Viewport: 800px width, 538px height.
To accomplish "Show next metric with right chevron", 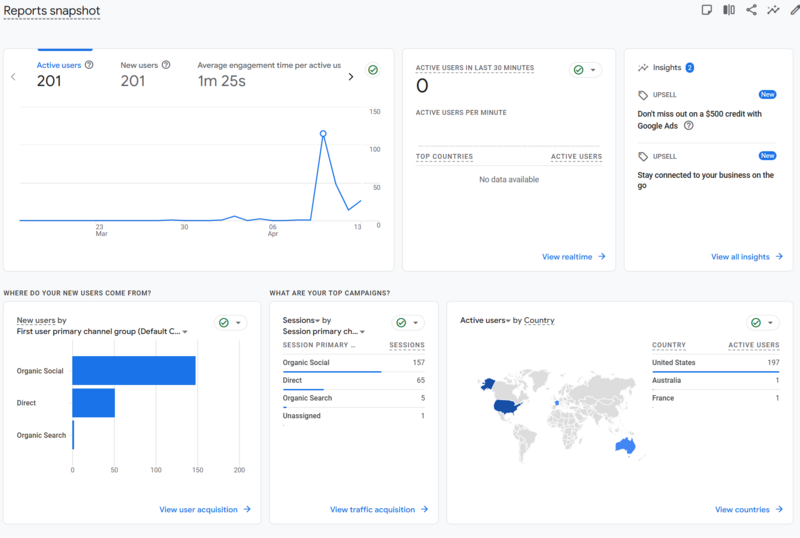I will [351, 77].
